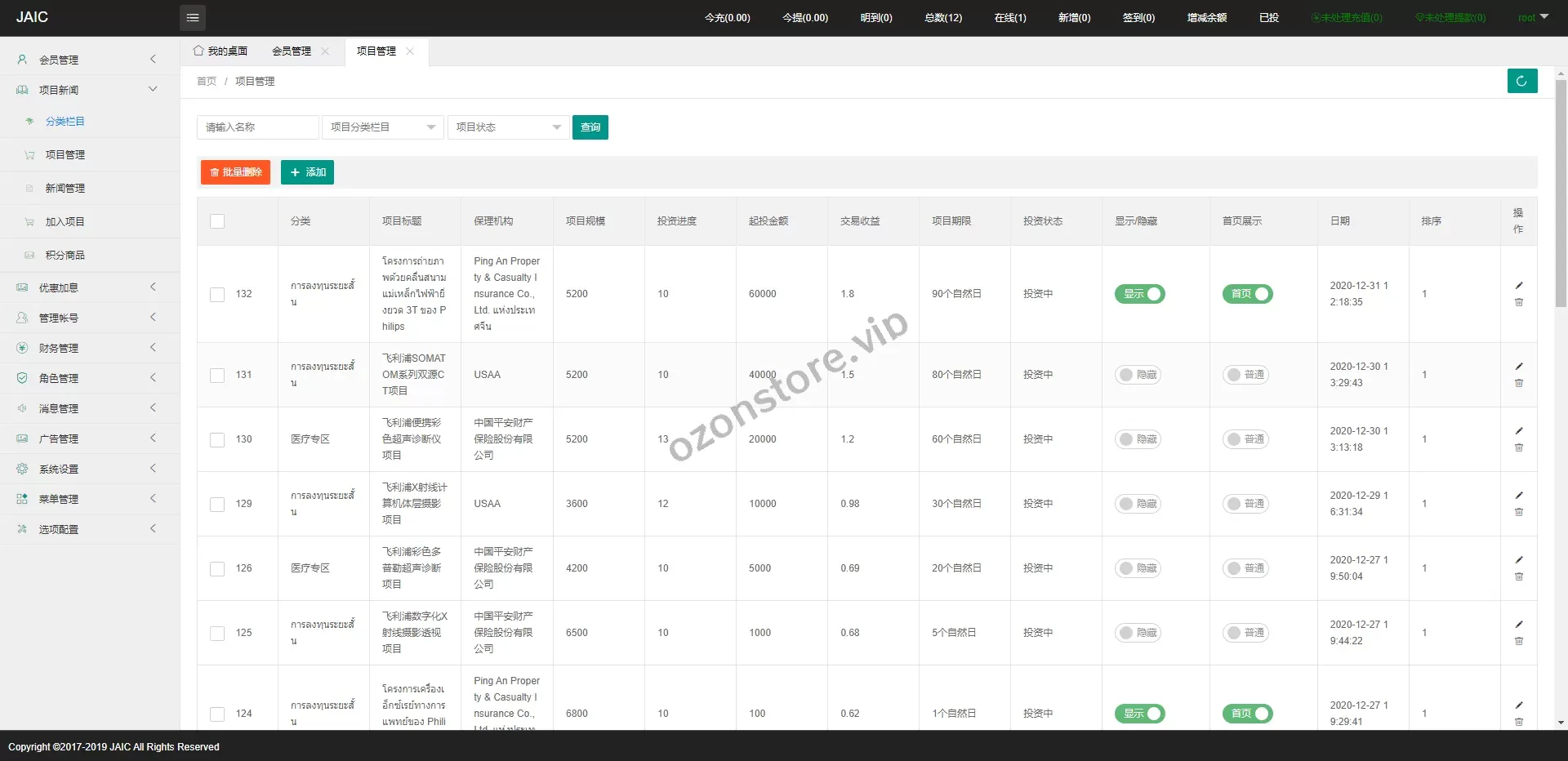Close the 会员管理 tab

click(x=325, y=51)
